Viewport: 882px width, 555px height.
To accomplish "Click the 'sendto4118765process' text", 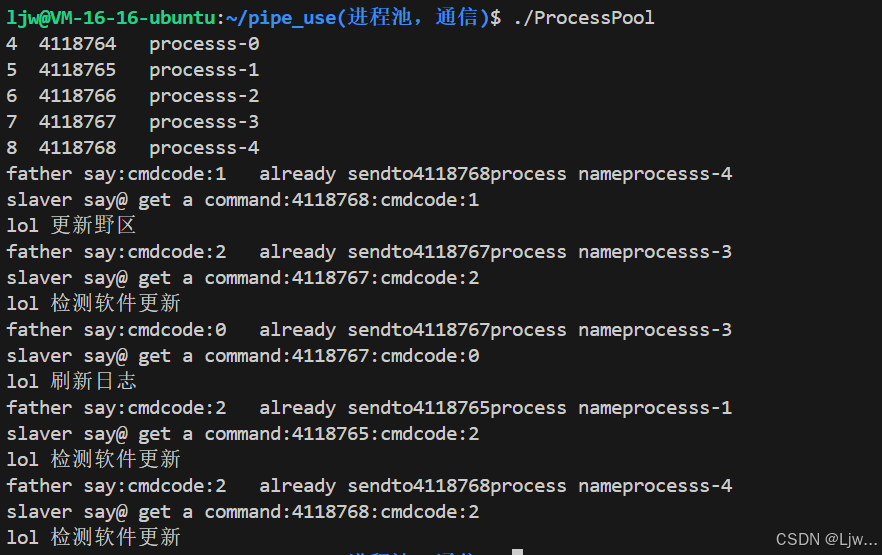I will tap(457, 408).
